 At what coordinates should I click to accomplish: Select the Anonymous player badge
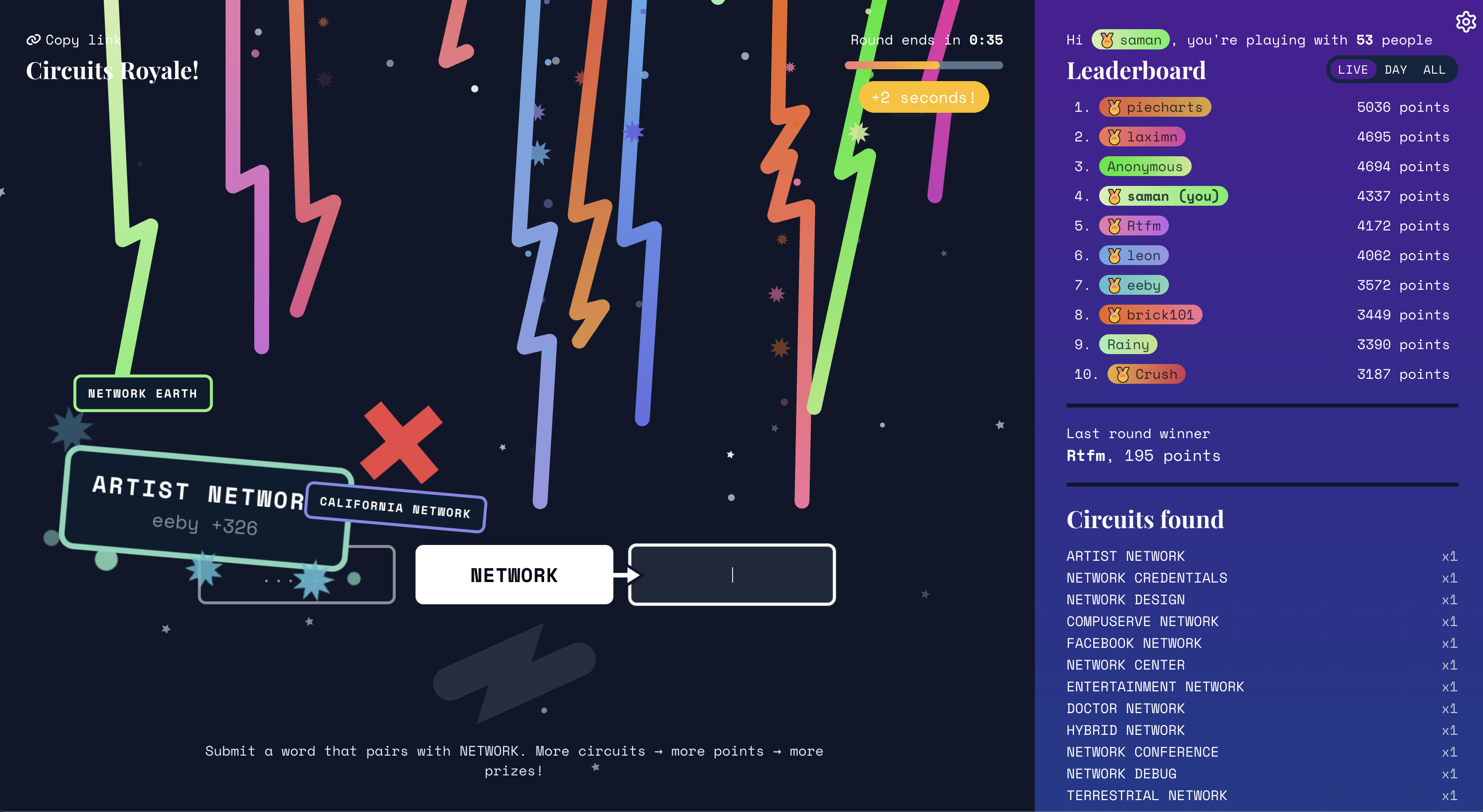1145,166
